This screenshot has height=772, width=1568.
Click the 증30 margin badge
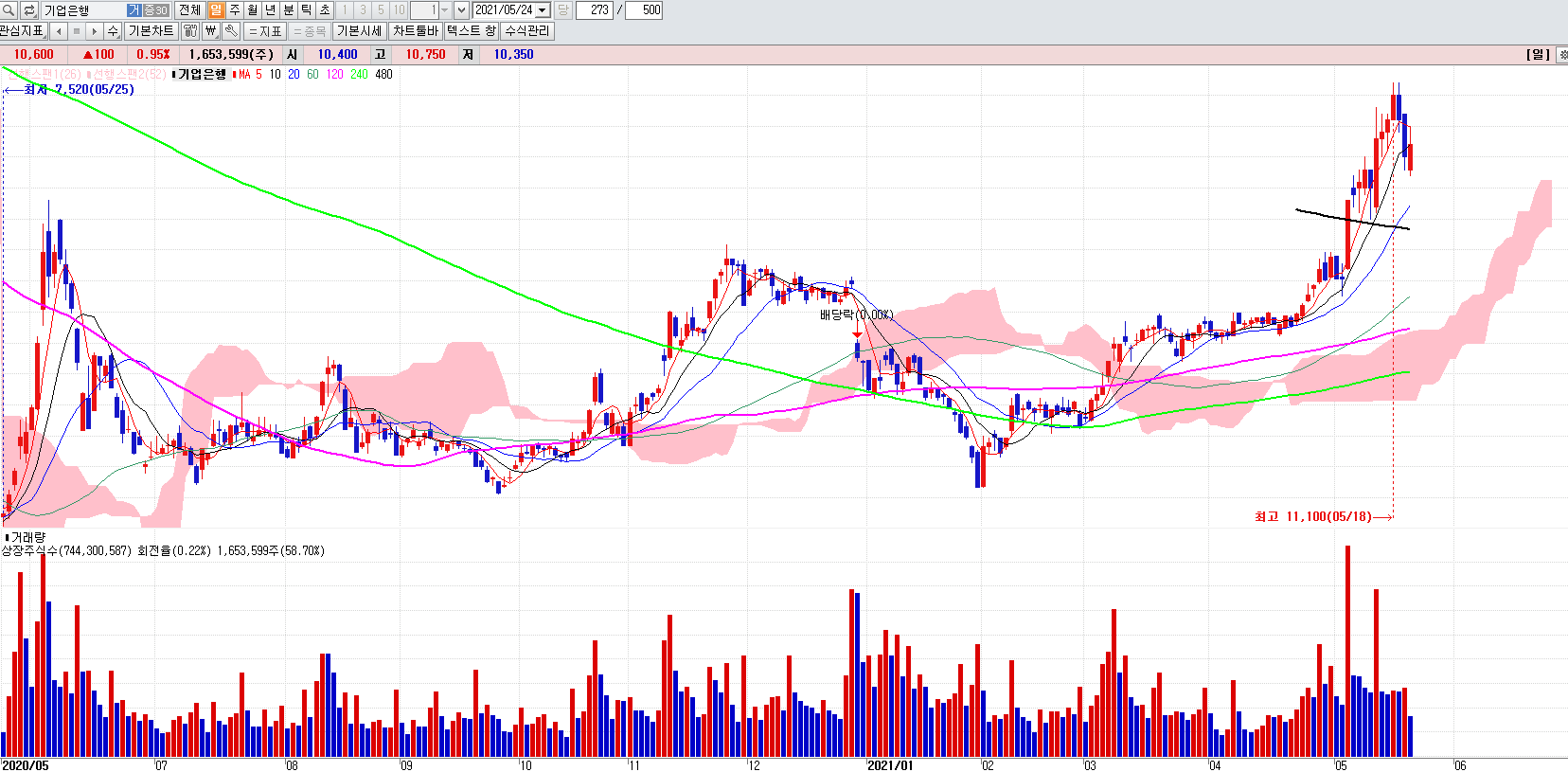pos(156,10)
